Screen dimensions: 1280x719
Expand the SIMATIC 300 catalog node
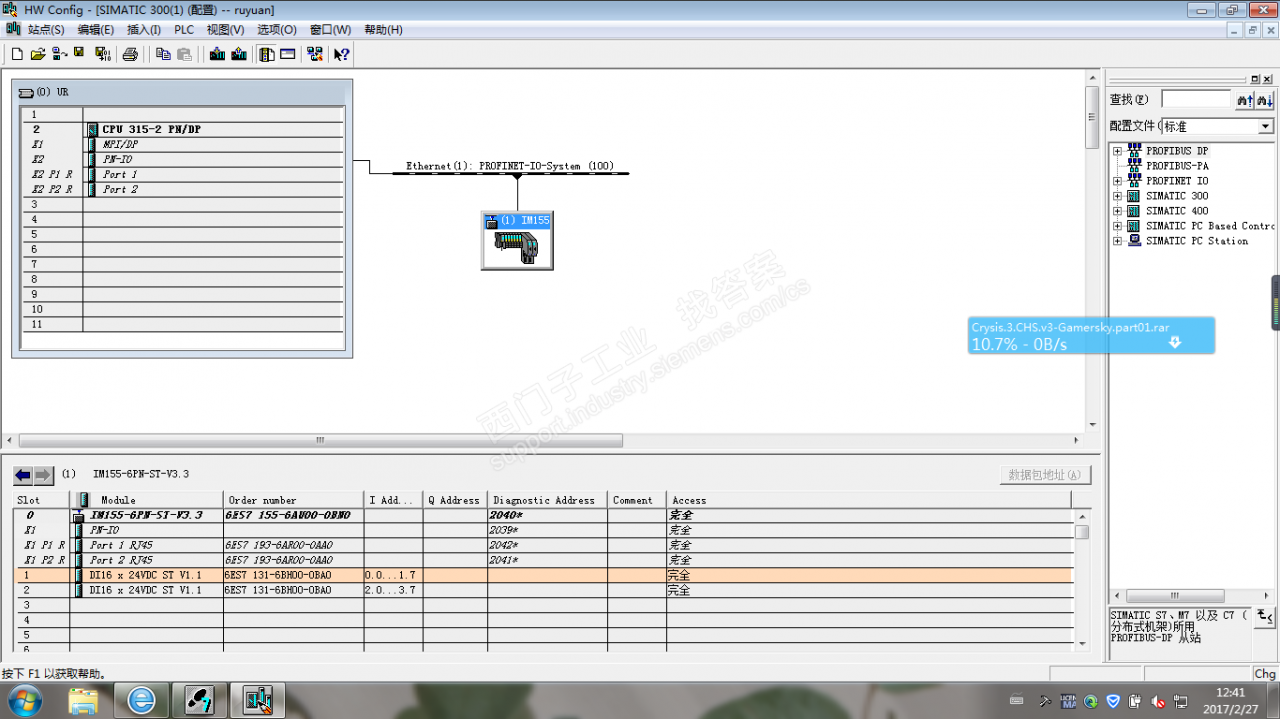click(x=1117, y=196)
